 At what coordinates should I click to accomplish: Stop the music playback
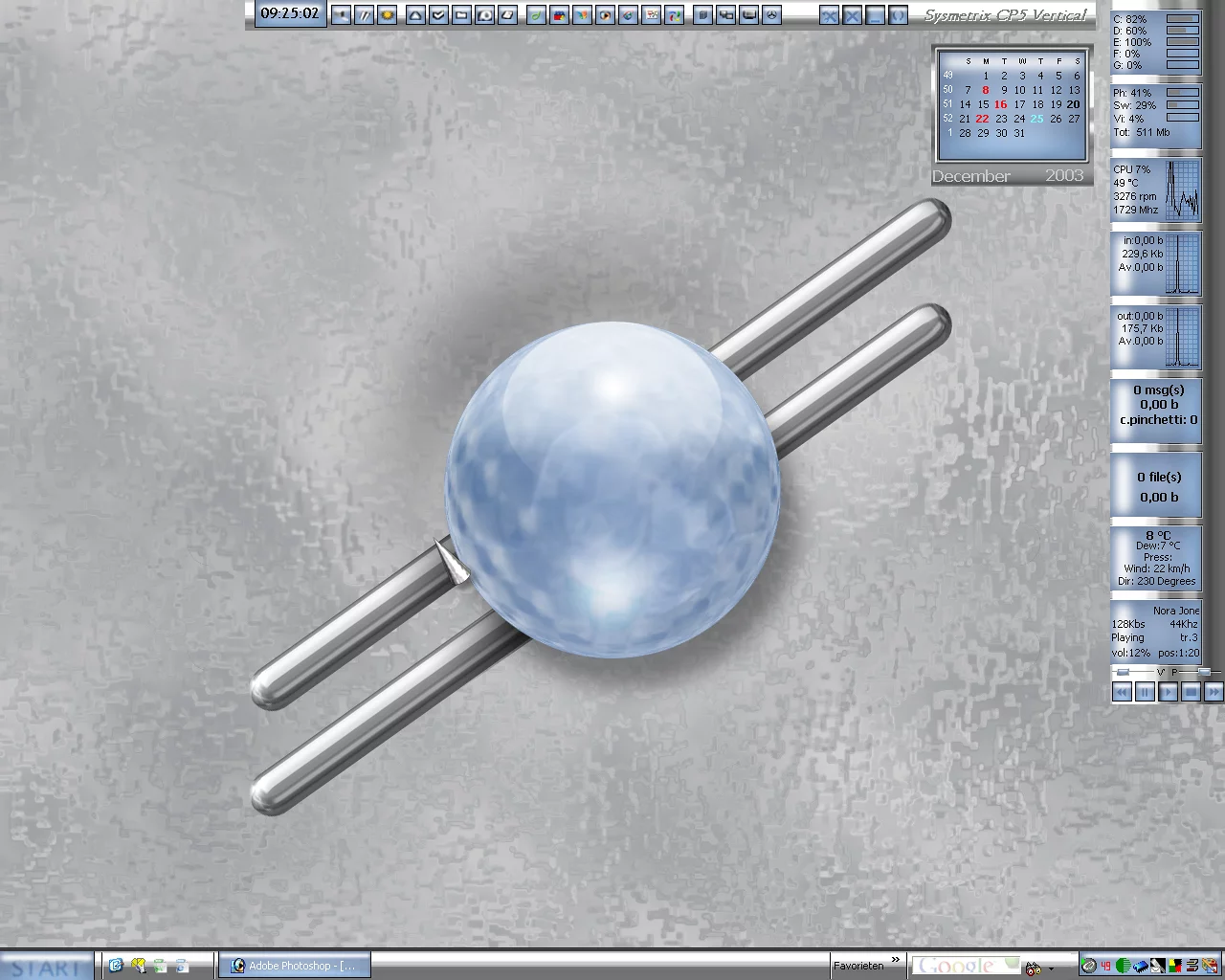tap(1191, 692)
